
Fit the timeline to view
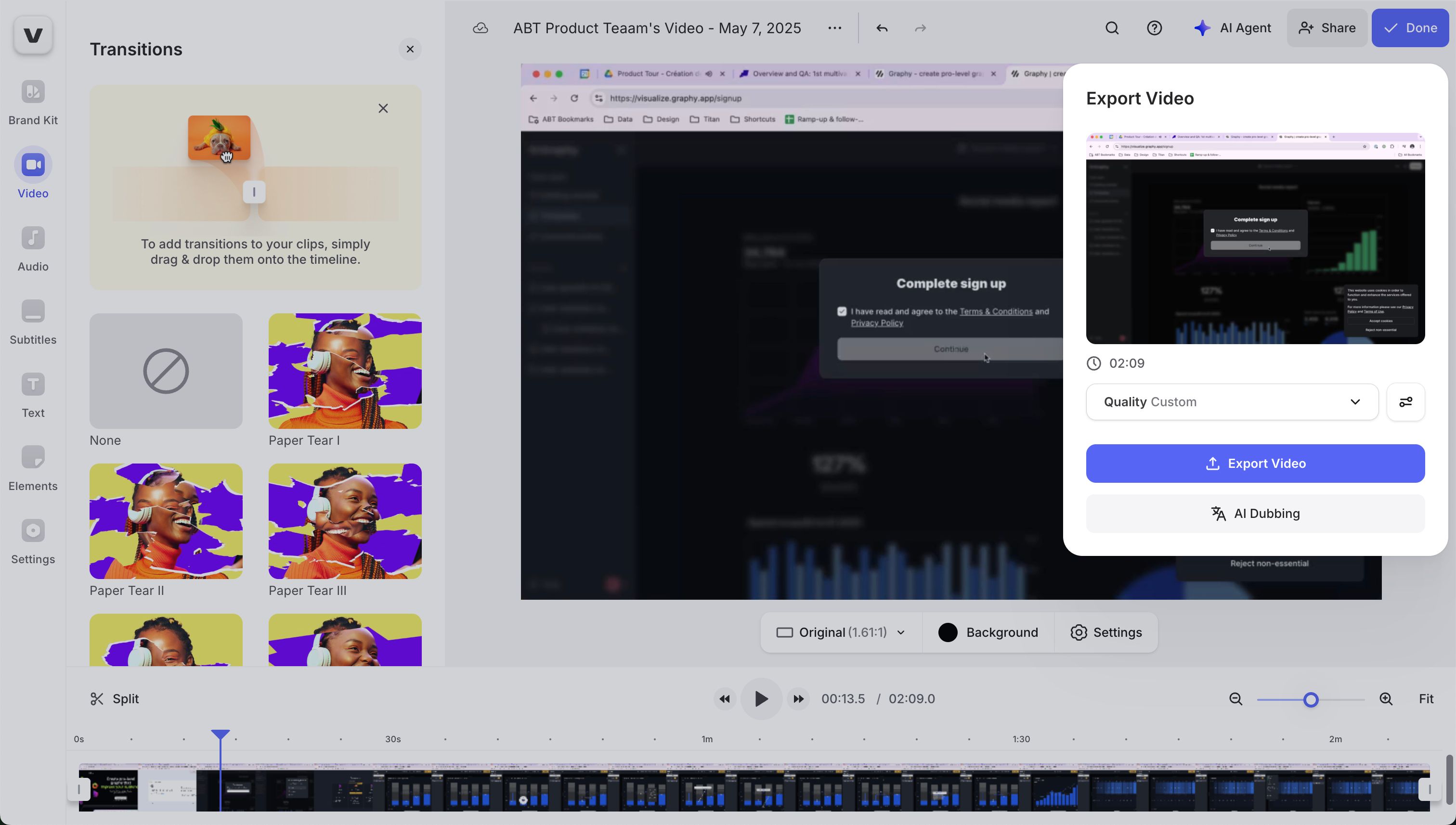pos(1426,699)
